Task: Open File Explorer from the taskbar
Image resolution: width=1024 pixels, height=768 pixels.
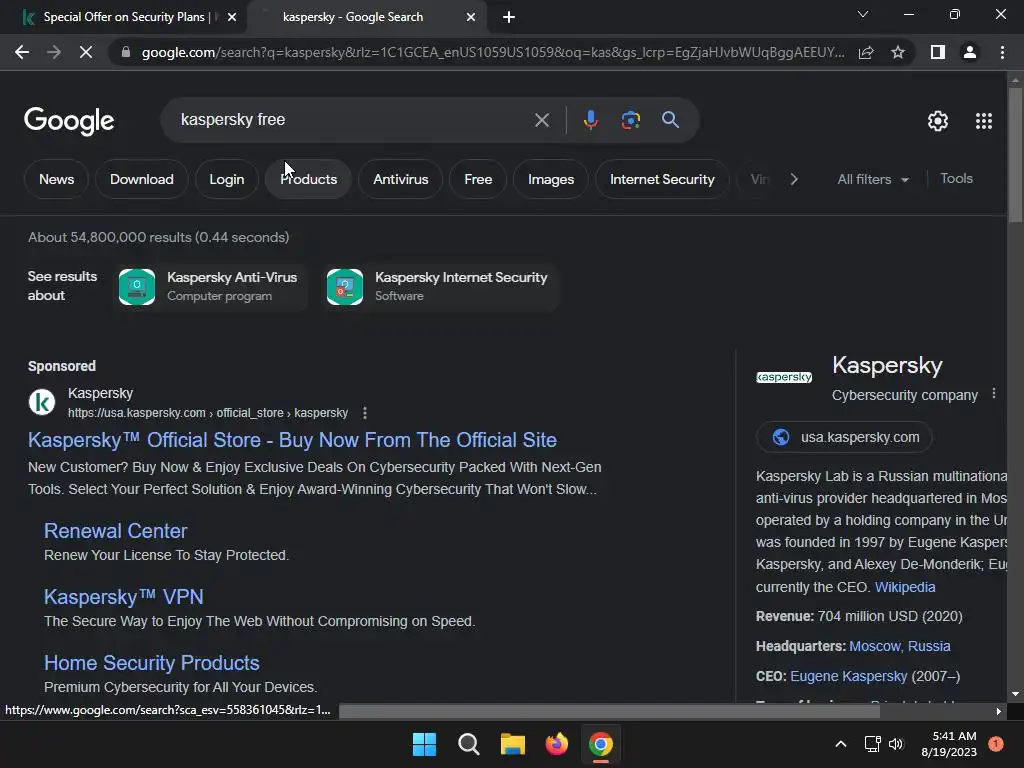Action: click(x=513, y=744)
